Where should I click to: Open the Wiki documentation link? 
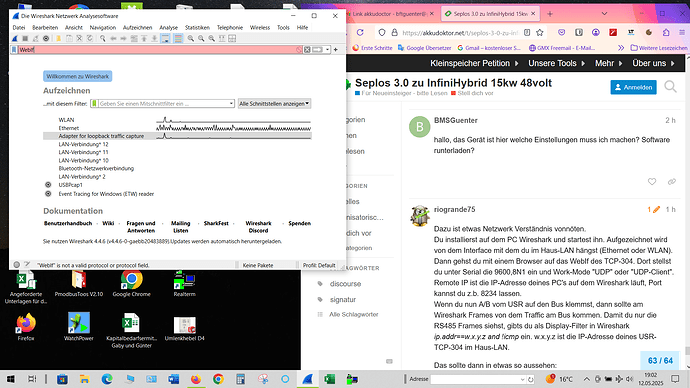(x=108, y=223)
